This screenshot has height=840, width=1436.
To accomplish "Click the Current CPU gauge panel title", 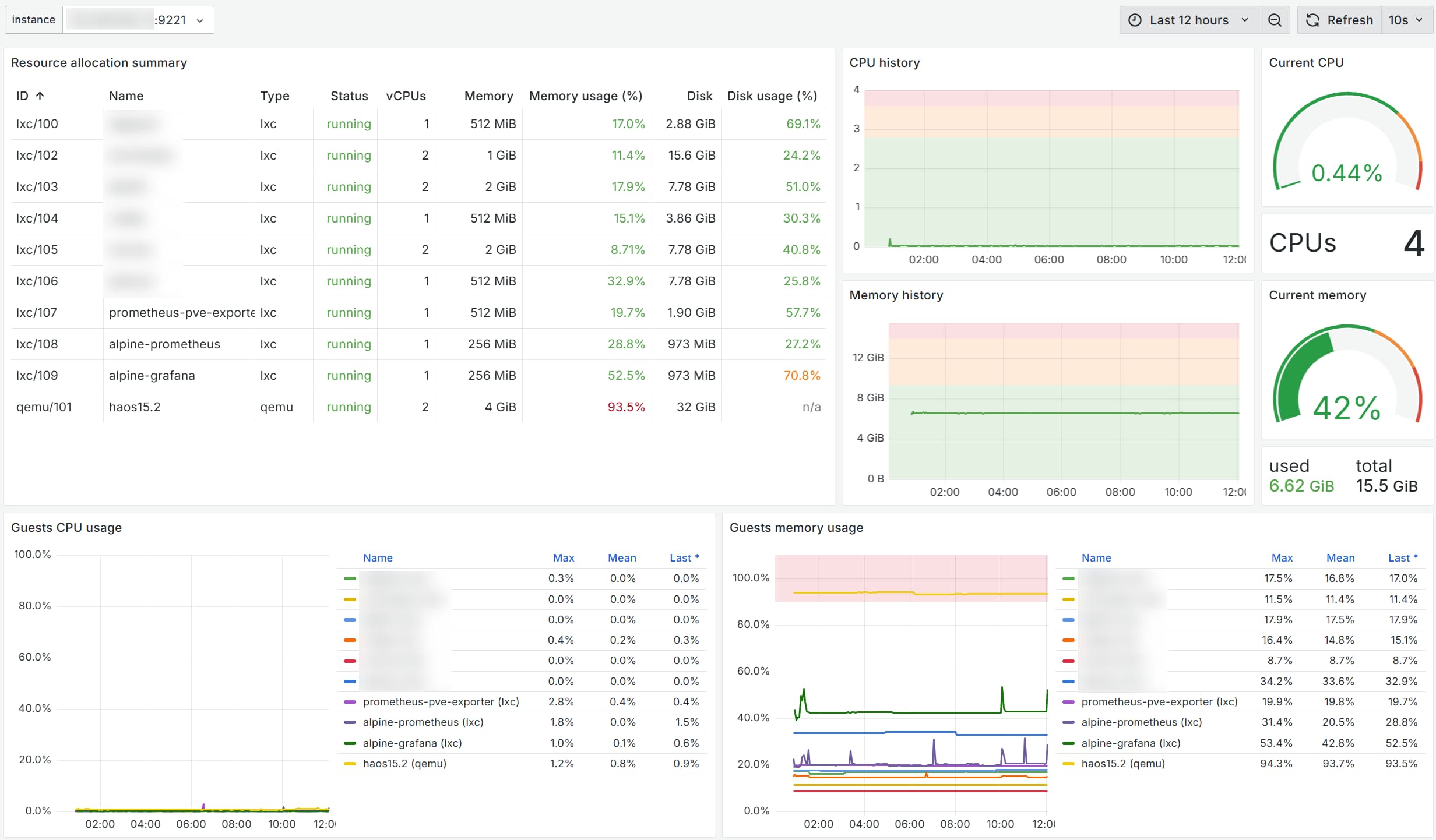I will [1305, 63].
